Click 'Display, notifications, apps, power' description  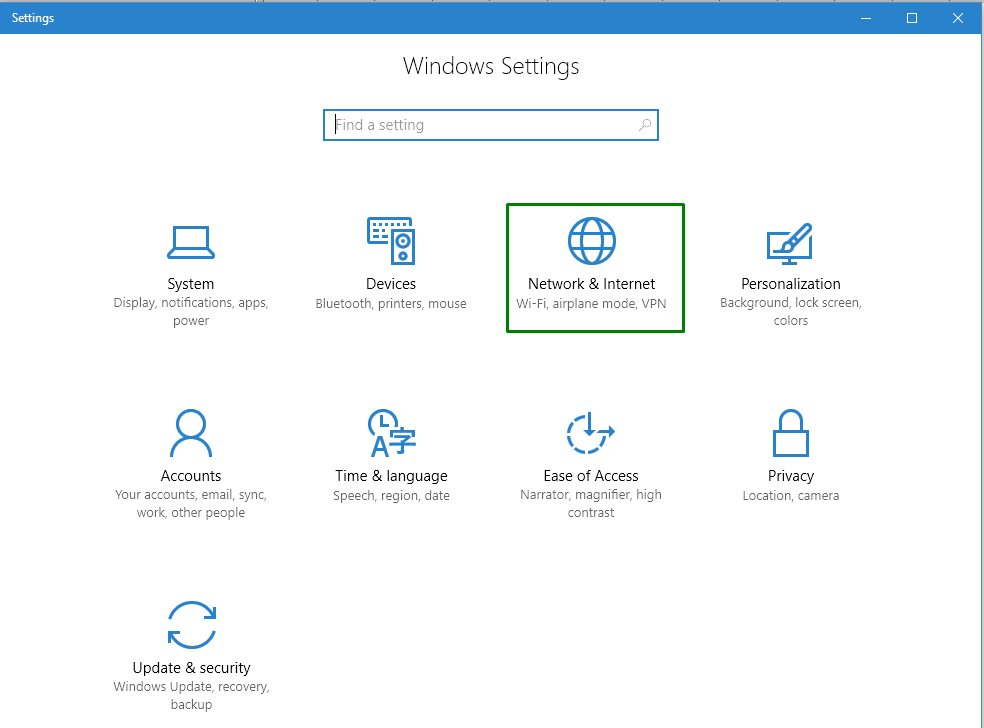pos(191,311)
